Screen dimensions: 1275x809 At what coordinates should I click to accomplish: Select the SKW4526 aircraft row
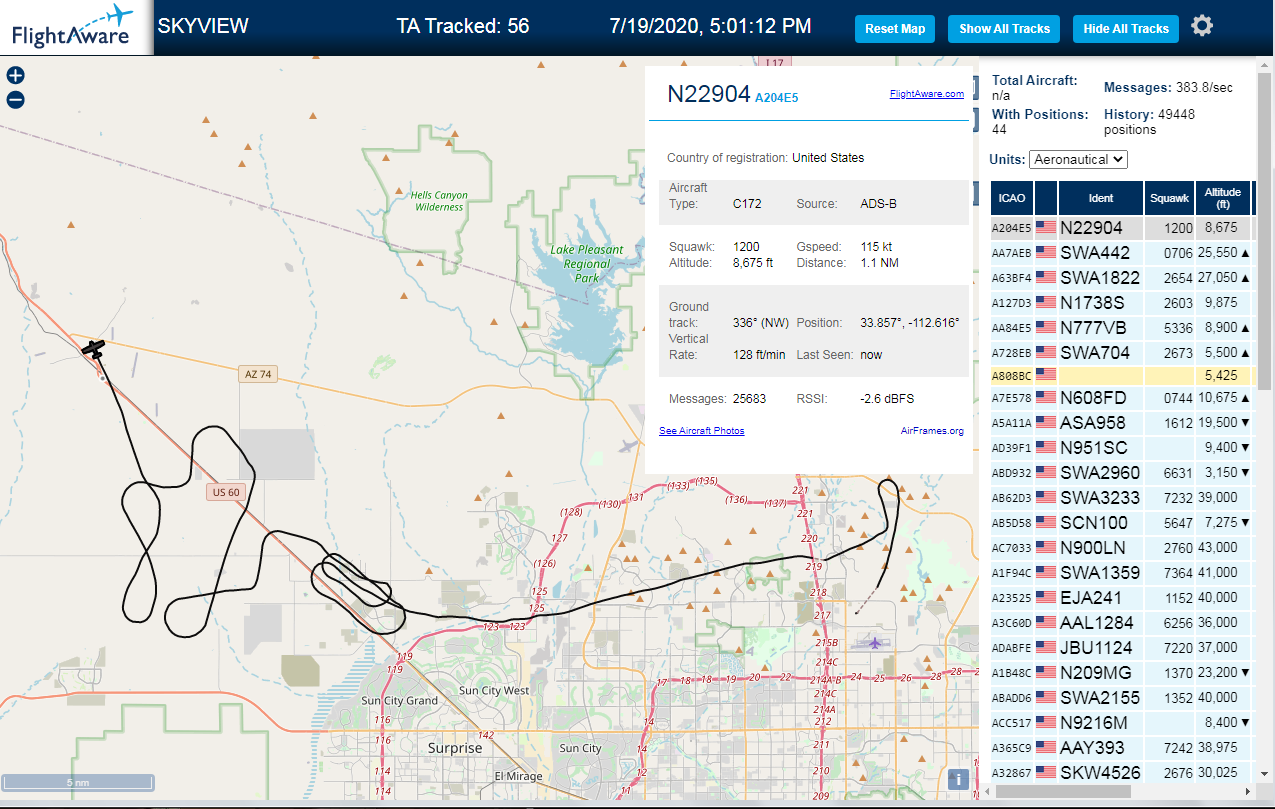(1122, 772)
